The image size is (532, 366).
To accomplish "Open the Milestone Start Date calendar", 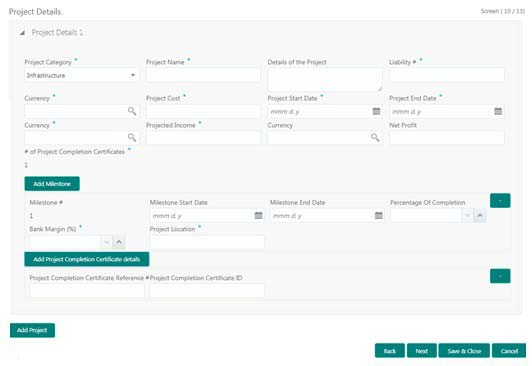I will (x=258, y=215).
